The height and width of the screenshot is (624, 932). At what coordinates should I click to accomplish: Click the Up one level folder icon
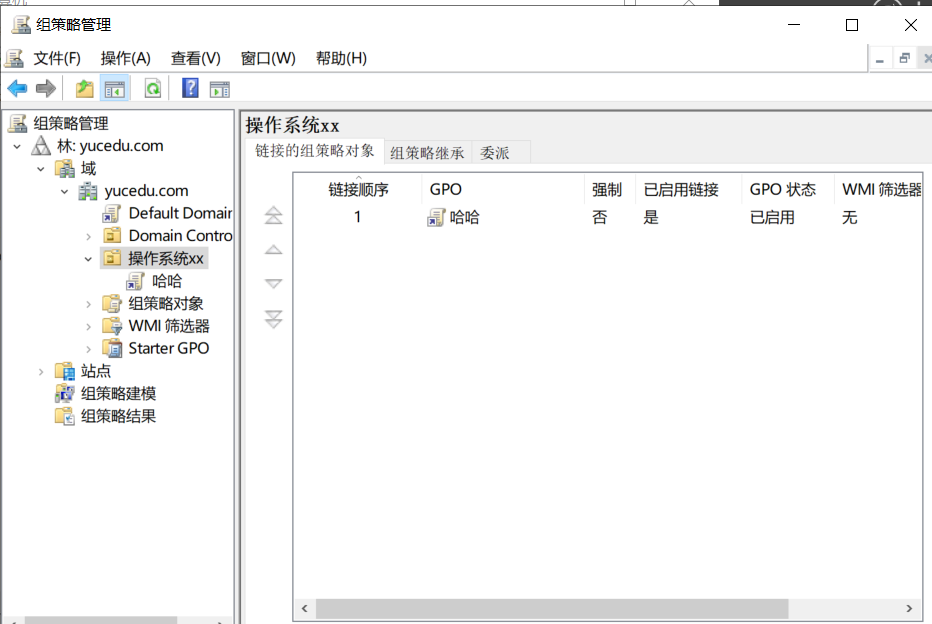coord(84,89)
